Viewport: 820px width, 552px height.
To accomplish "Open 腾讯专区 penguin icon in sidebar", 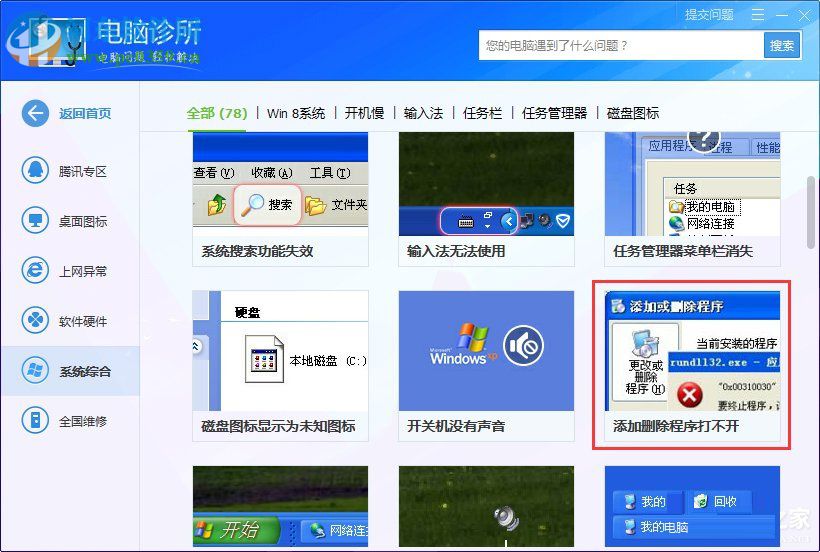I will click(x=35, y=170).
